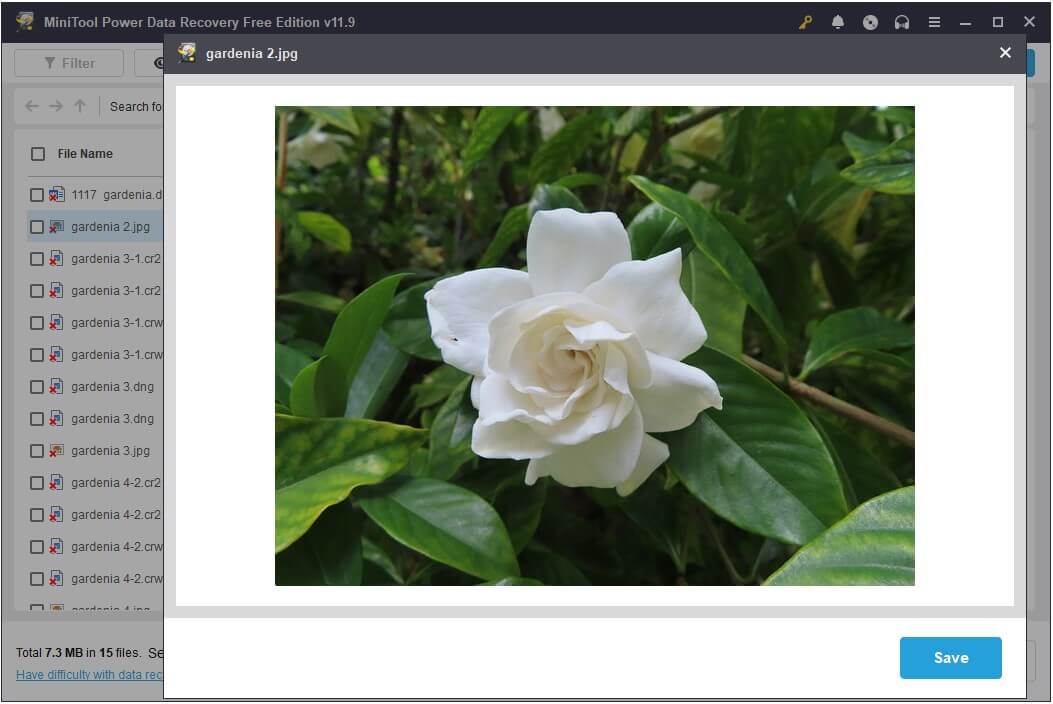1053x704 pixels.
Task: Select the 1117 gardenia file name
Action: (117, 195)
